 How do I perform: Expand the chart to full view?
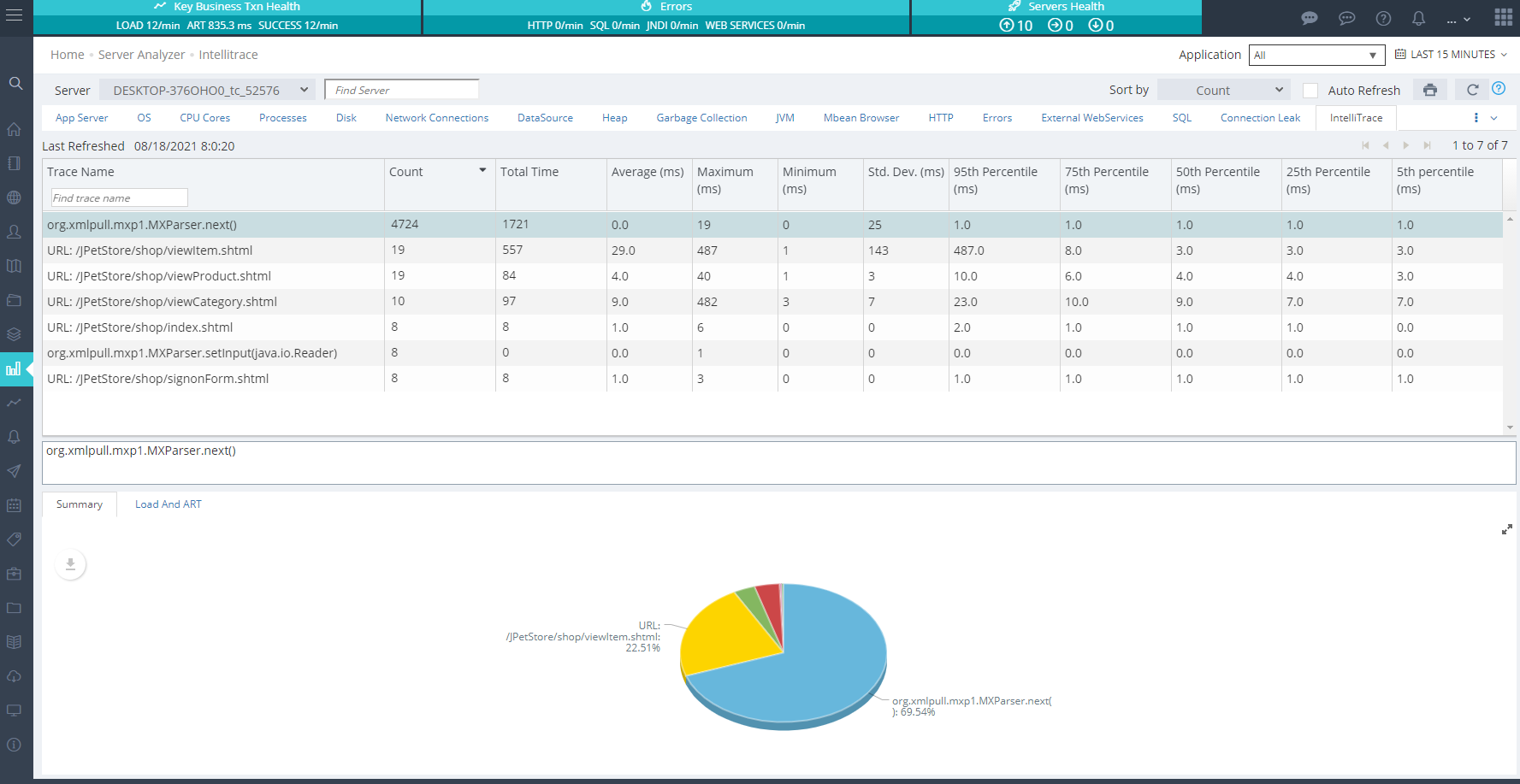[x=1506, y=530]
